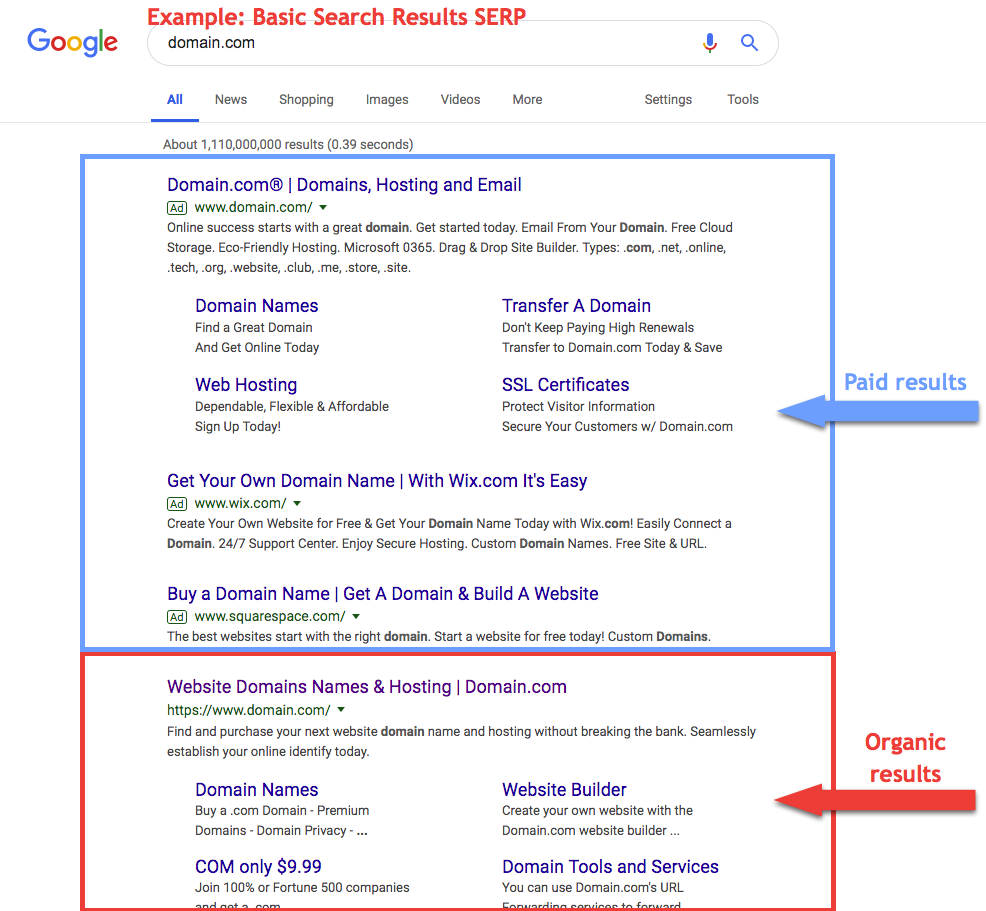Click 'Protect Visitor Information' text

point(579,407)
